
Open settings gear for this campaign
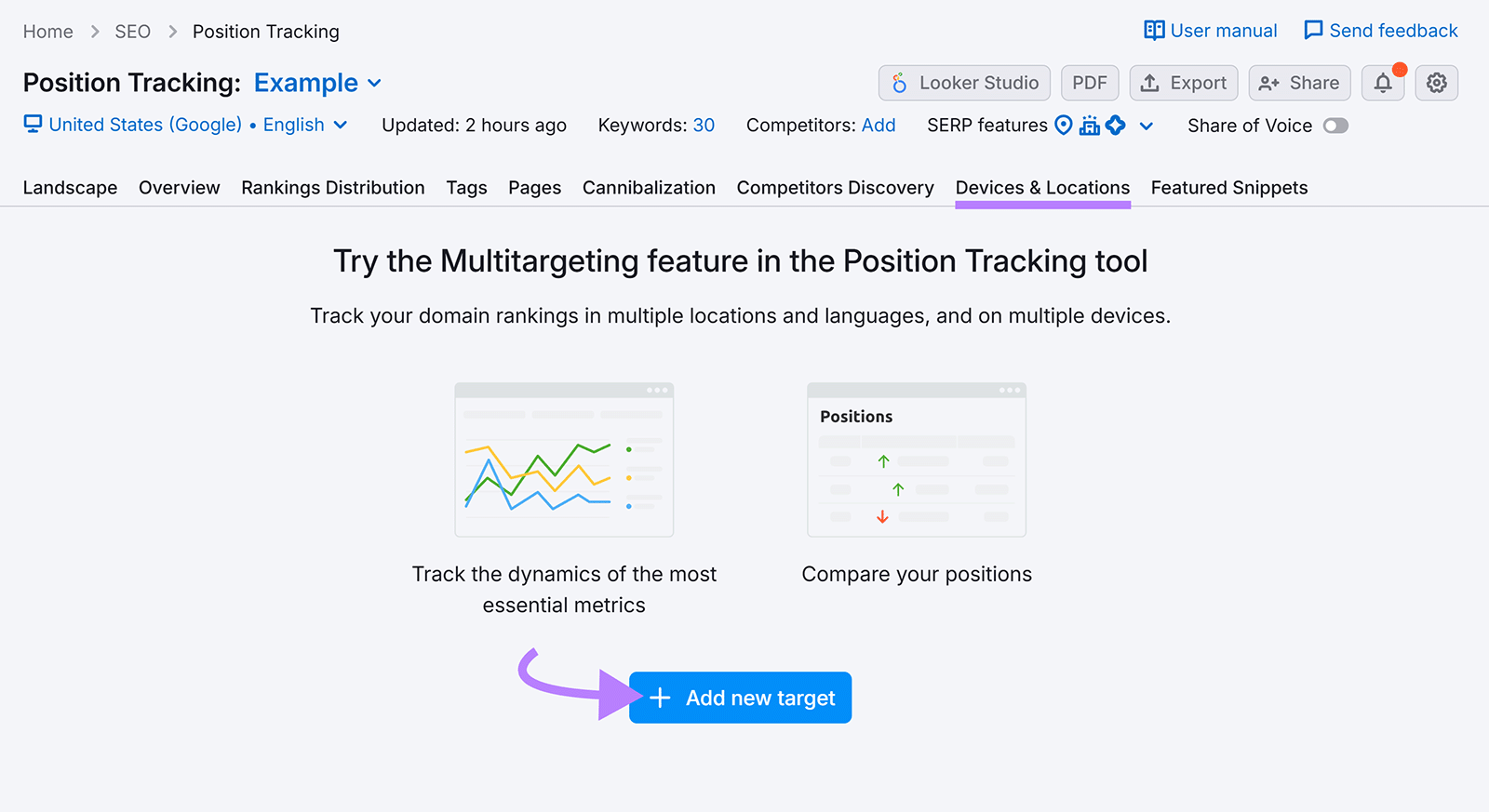(x=1437, y=84)
